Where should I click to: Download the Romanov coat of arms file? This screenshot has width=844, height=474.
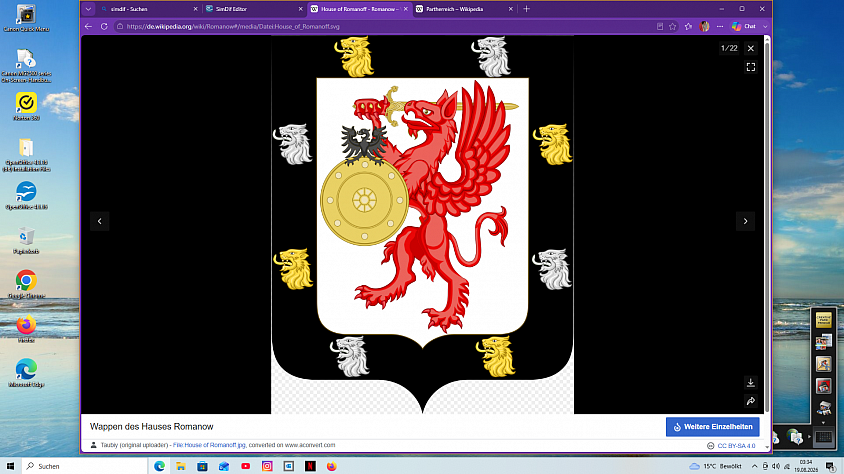750,383
